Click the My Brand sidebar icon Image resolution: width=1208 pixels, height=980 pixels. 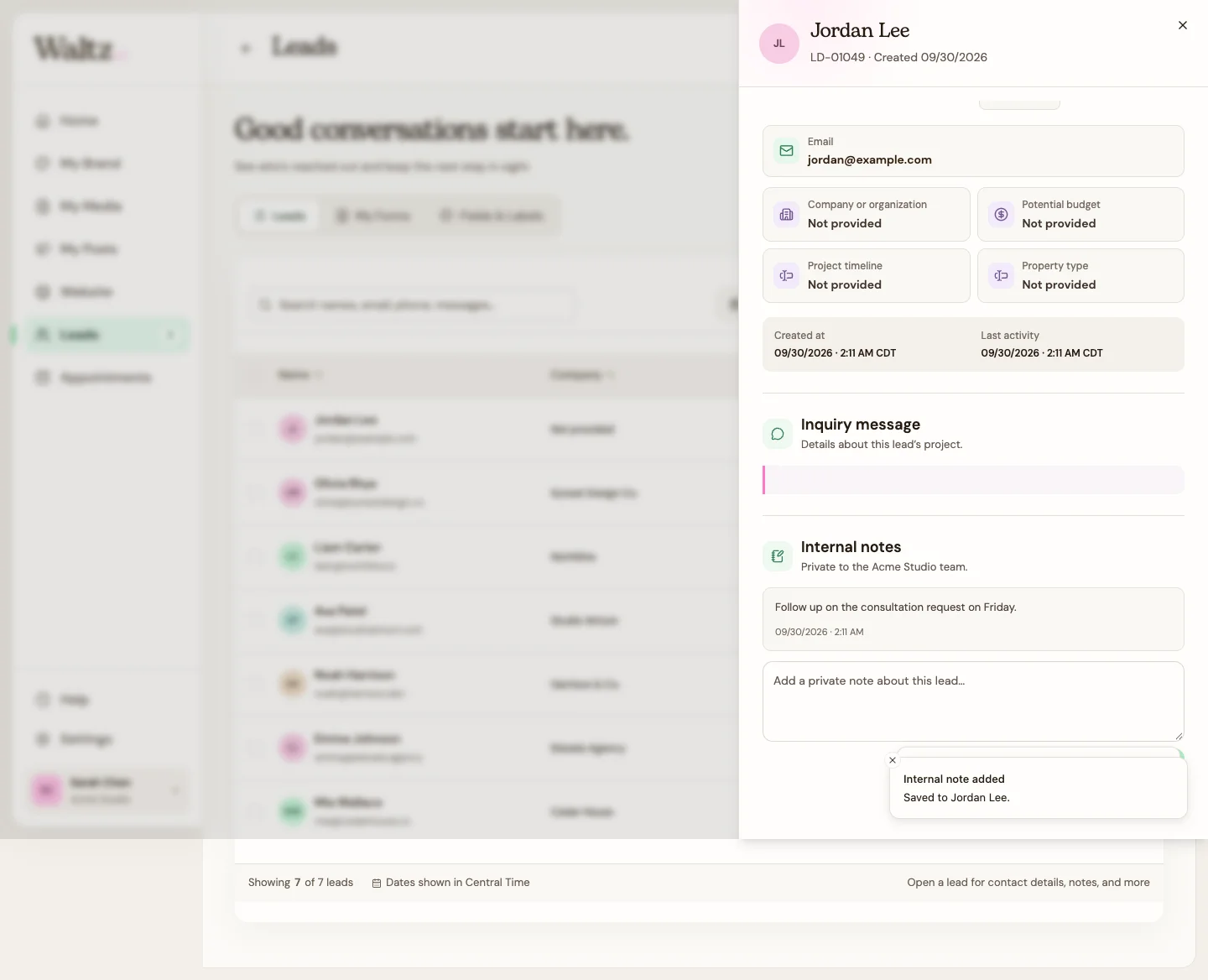tap(42, 163)
